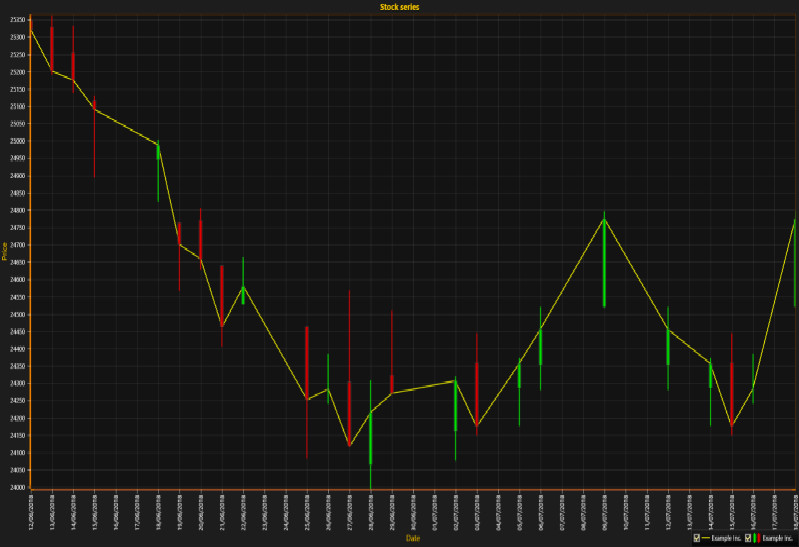
Task: Select the green candle at 18/06/2018
Action: 158,170
